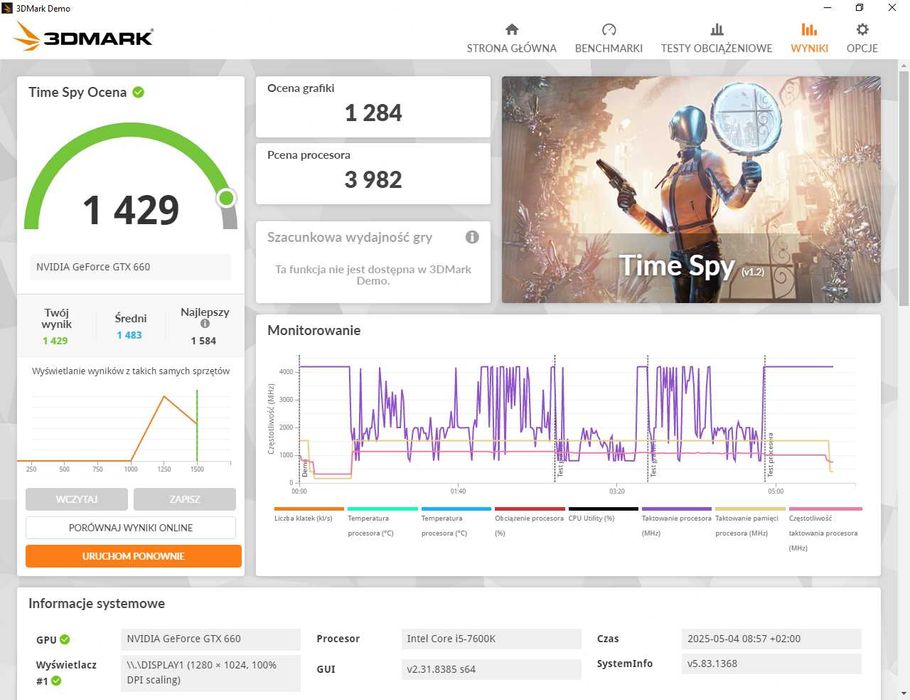The height and width of the screenshot is (700, 910).
Task: Click purple Taktowanie procesora legend swatch
Action: tap(676, 509)
